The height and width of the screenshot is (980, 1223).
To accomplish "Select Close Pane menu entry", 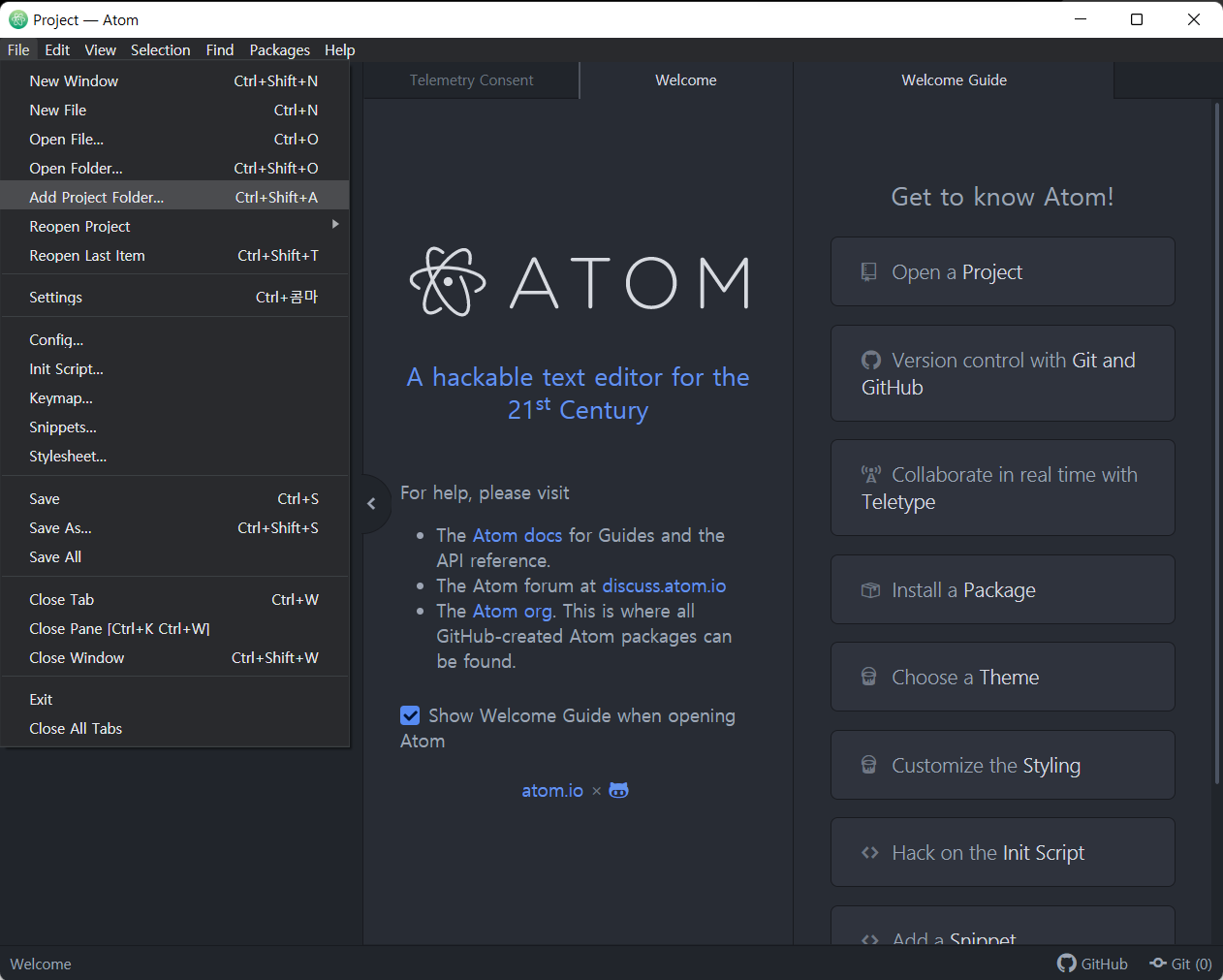I will coord(174,629).
